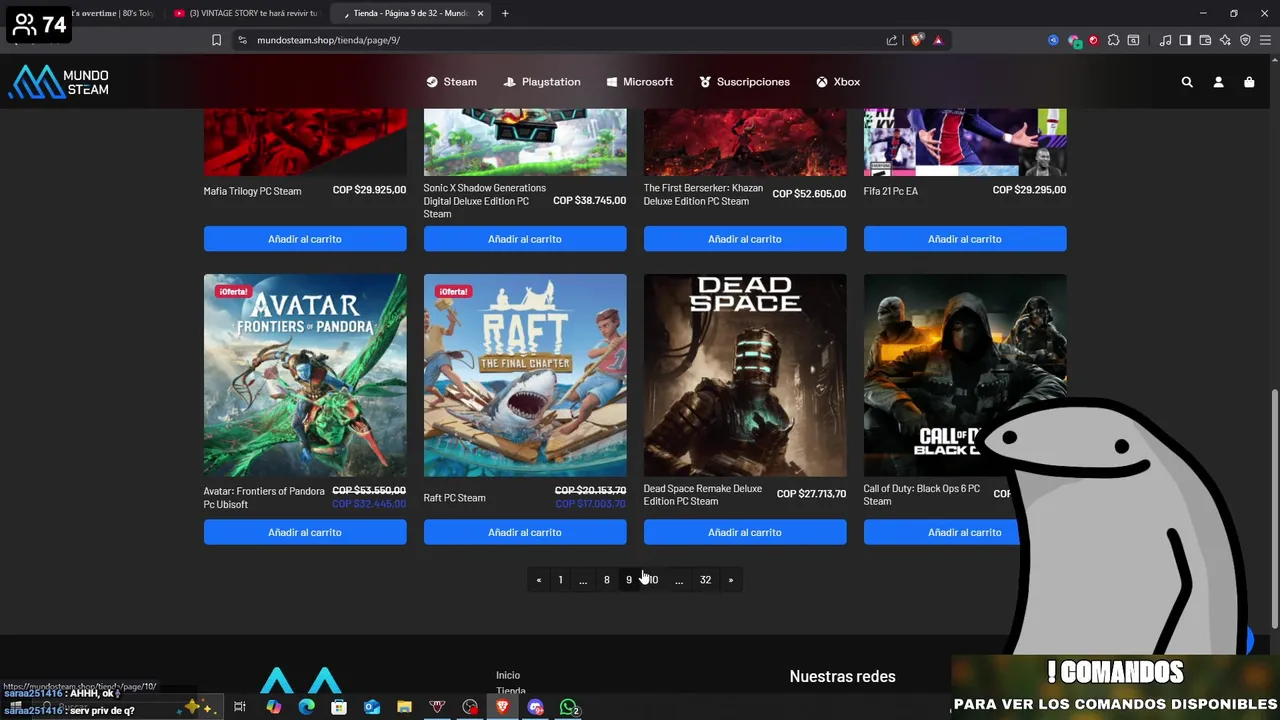Add Fifa 21 Pc EA to cart

[965, 239]
